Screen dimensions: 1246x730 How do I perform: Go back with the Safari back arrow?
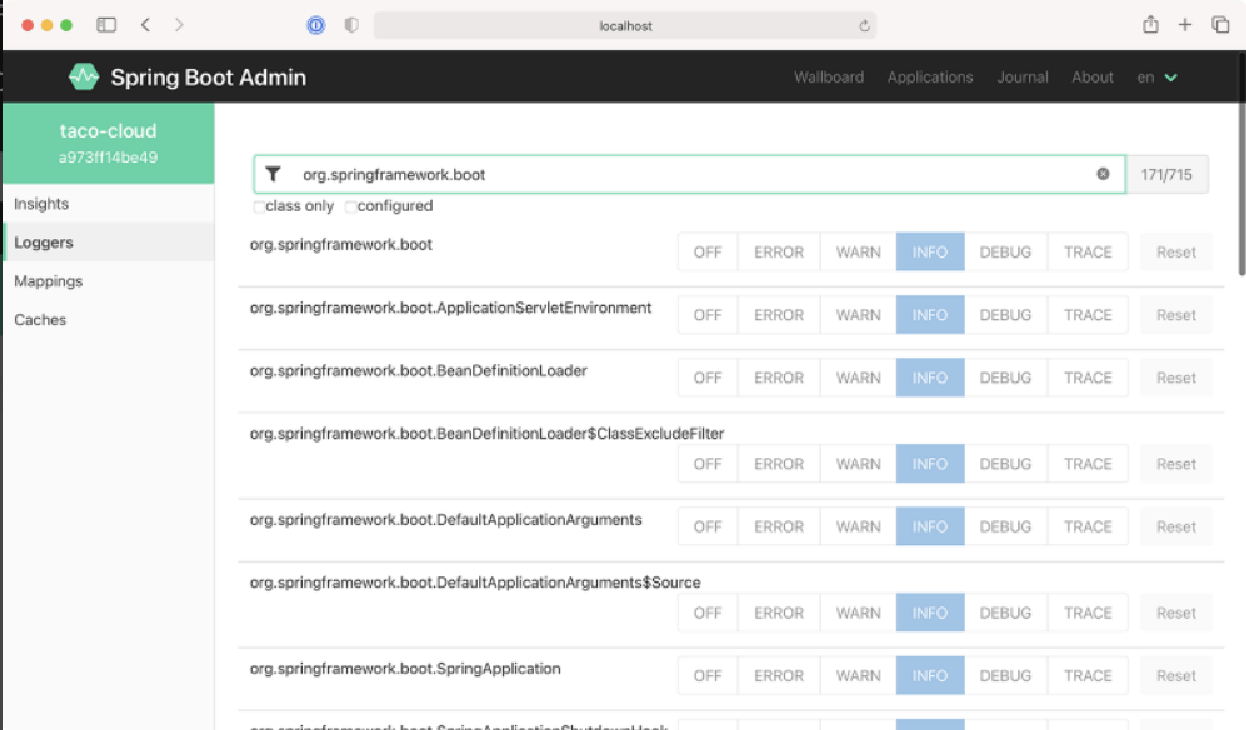(x=146, y=25)
